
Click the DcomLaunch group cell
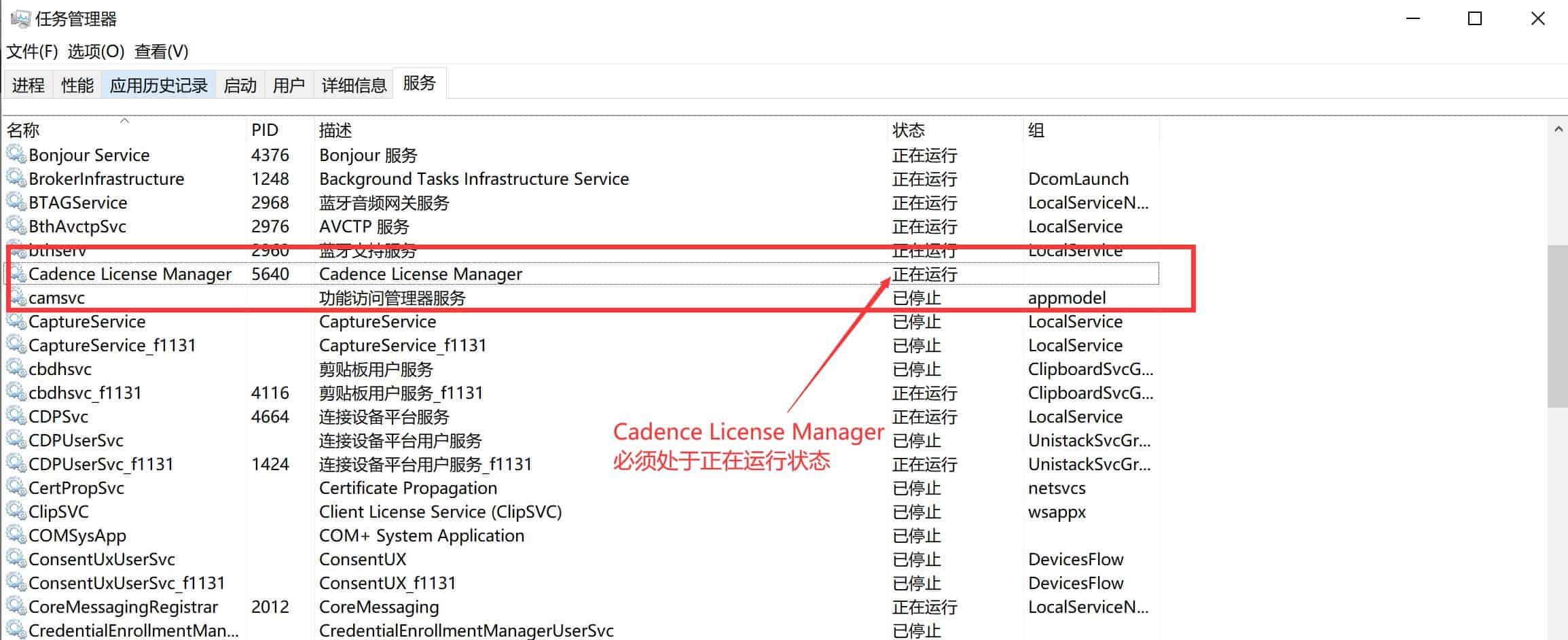pos(1078,179)
